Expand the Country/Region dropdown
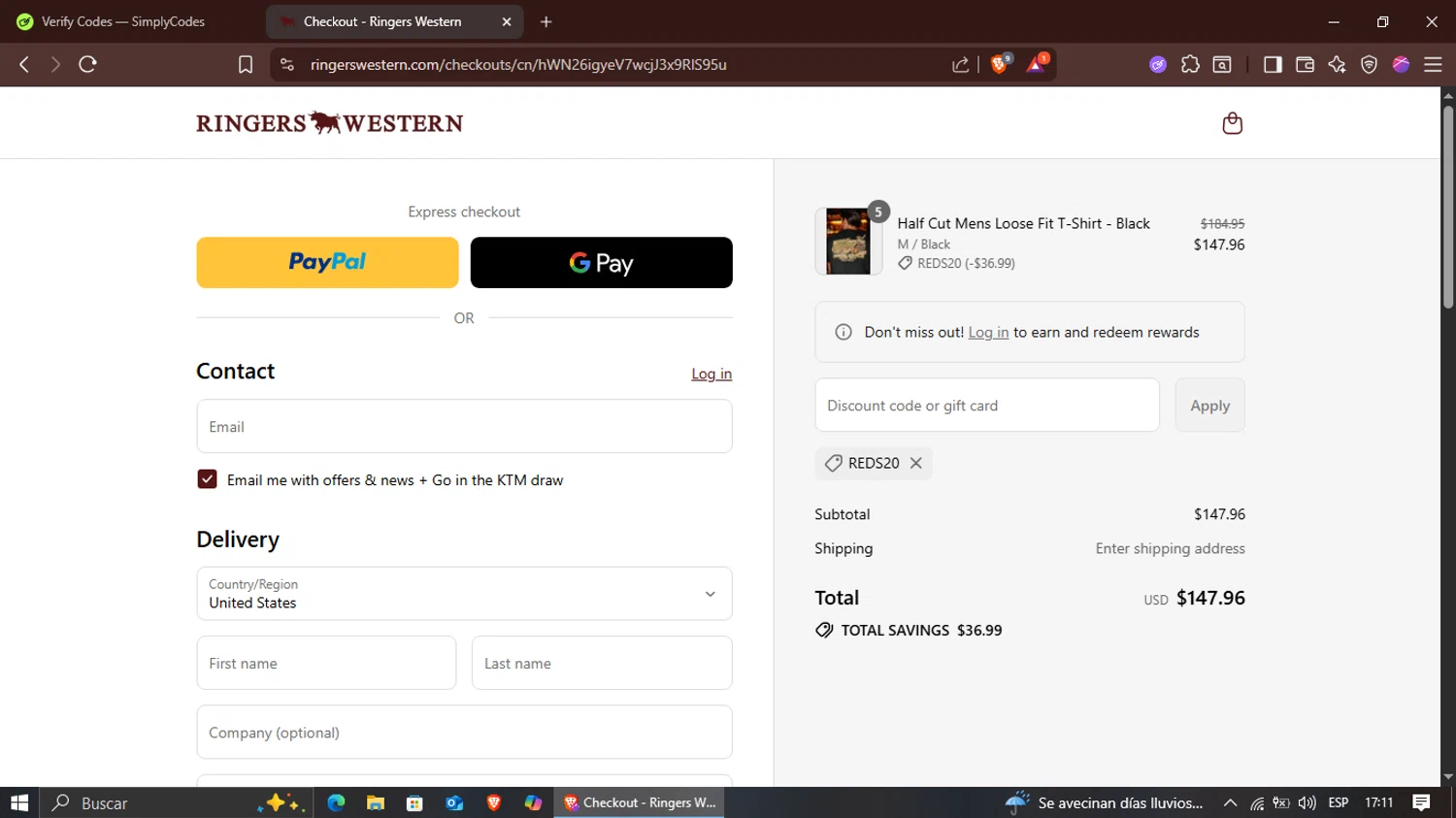 (464, 594)
